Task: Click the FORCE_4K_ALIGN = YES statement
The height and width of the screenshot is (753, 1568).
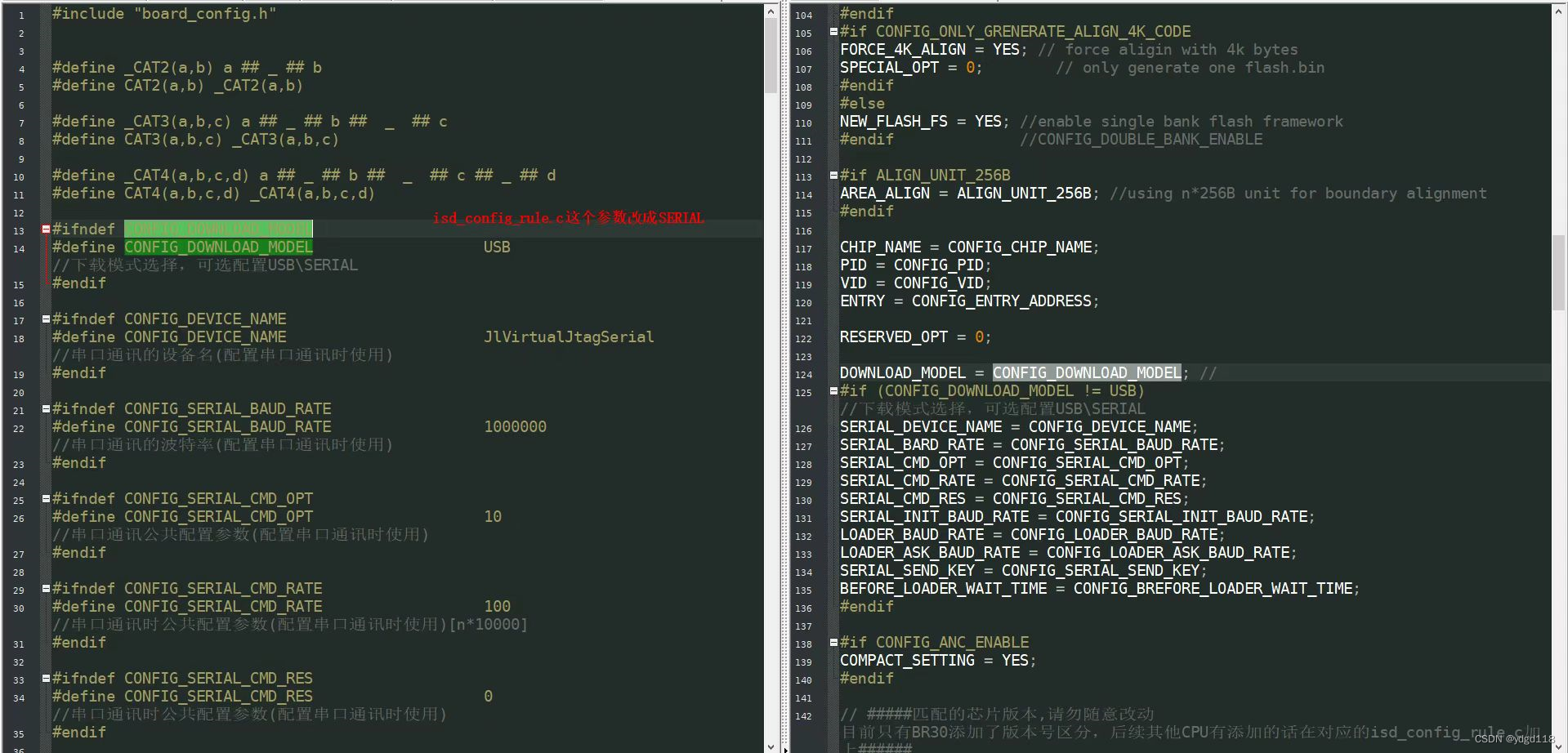Action: [x=934, y=50]
